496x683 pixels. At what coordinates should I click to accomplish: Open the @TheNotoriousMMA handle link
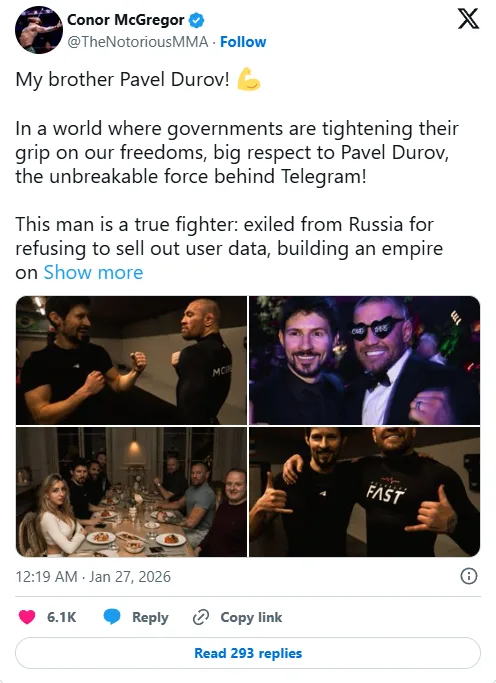[138, 42]
